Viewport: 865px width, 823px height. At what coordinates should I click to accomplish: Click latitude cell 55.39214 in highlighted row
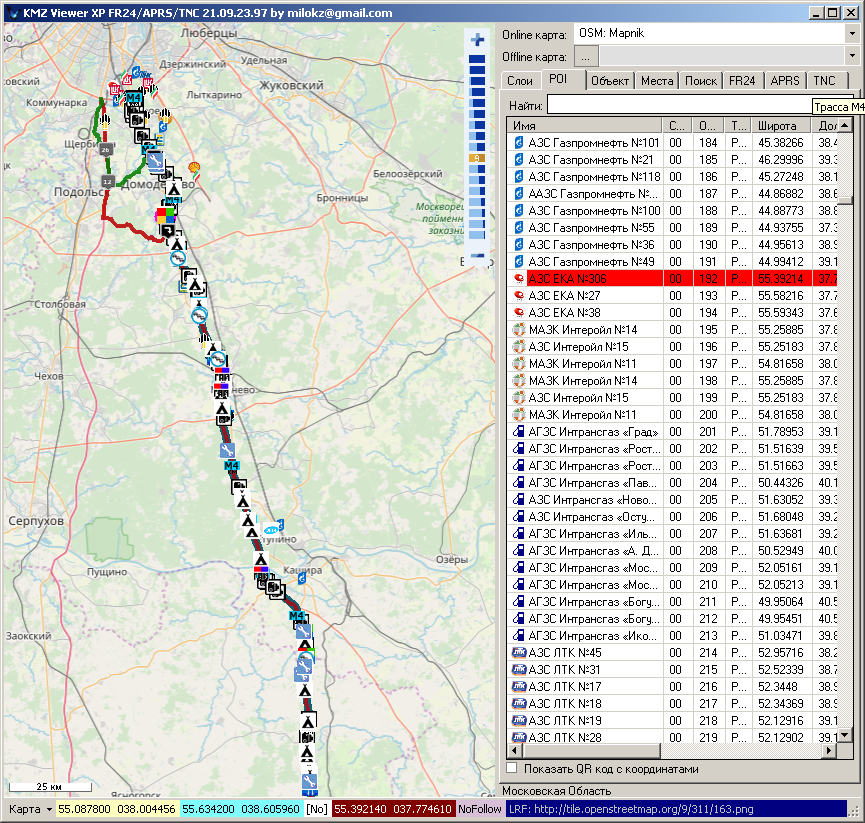[x=781, y=279]
